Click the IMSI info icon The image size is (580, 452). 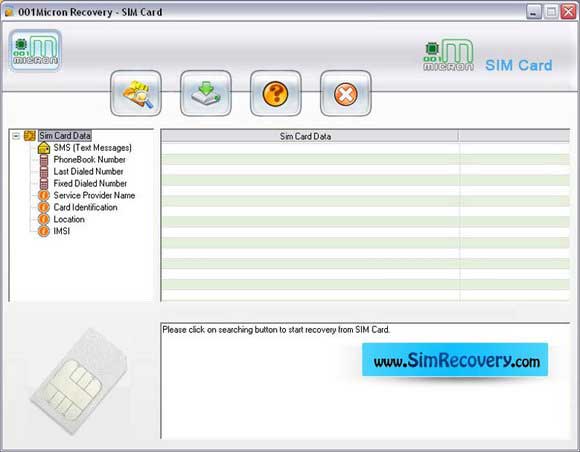[44, 231]
